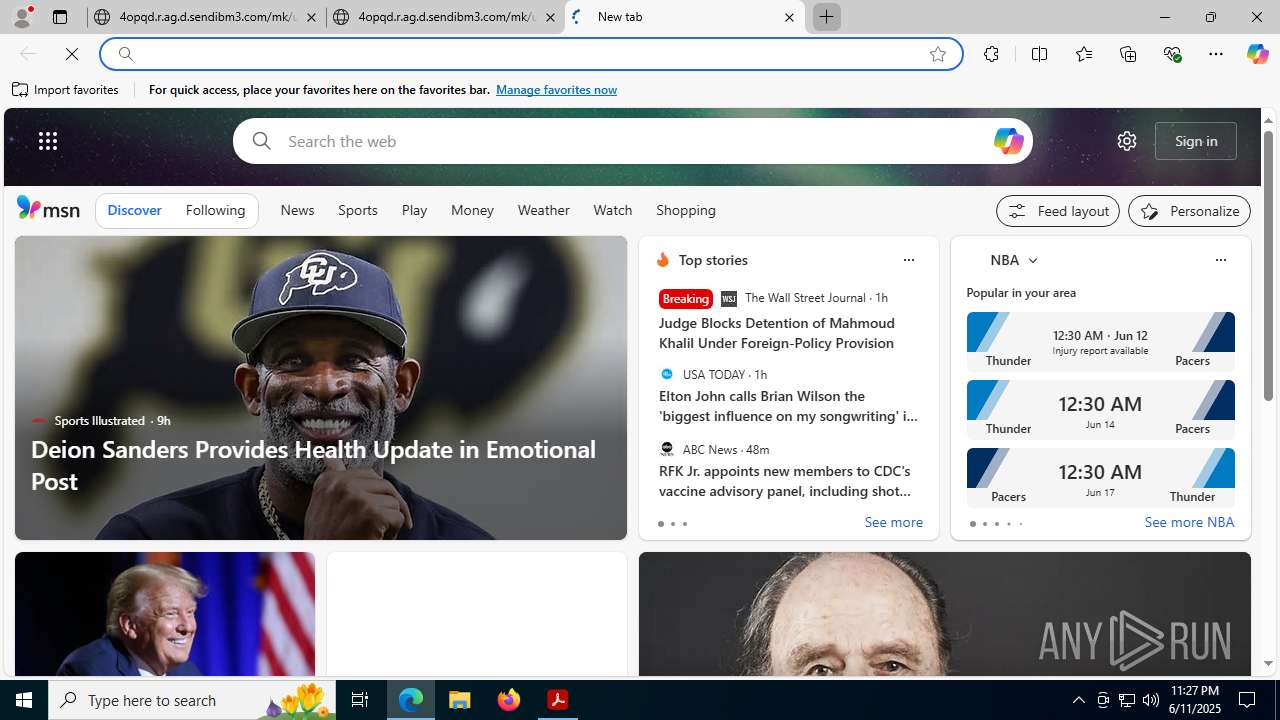Open the Top stories heading
The image size is (1280, 720).
click(x=713, y=260)
